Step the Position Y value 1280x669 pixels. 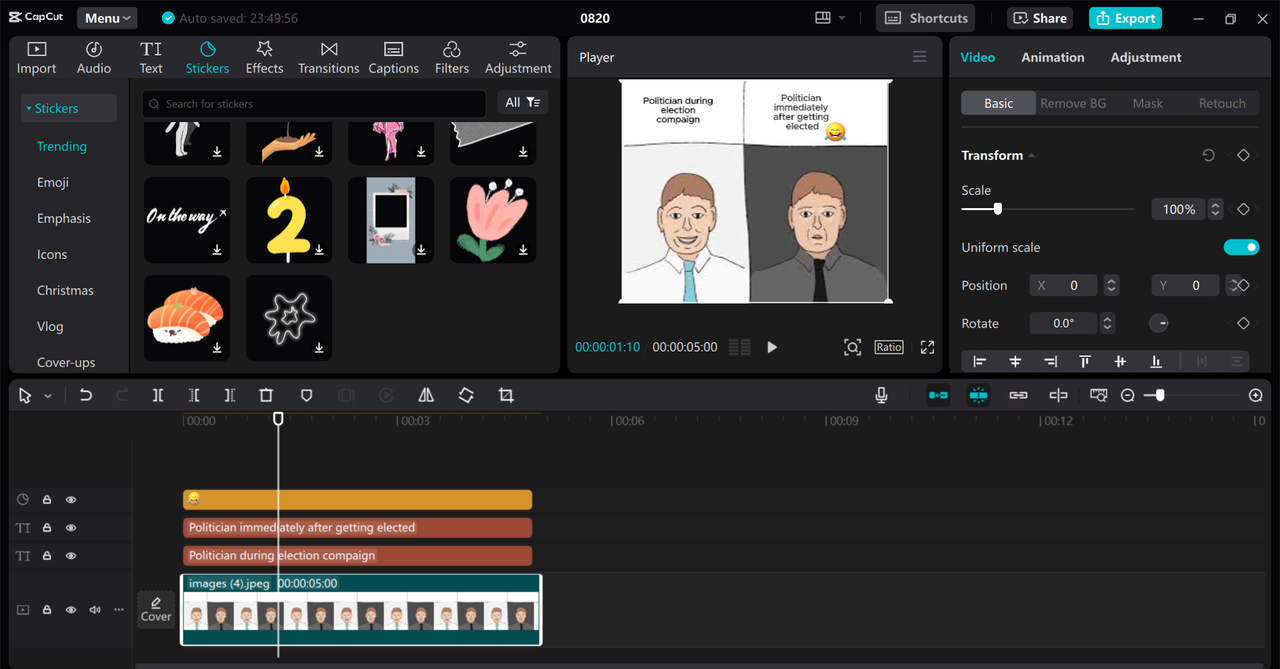pyautogui.click(x=1232, y=285)
